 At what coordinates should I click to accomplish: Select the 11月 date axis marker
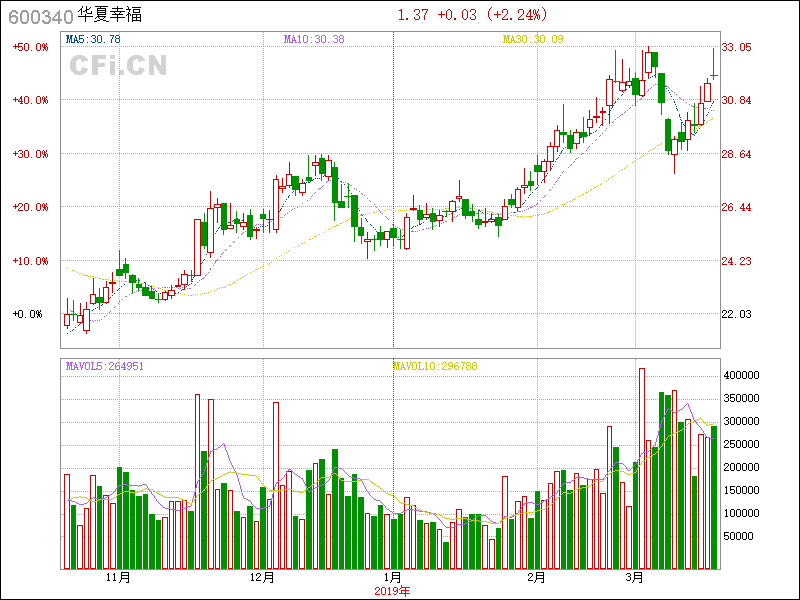pyautogui.click(x=118, y=577)
